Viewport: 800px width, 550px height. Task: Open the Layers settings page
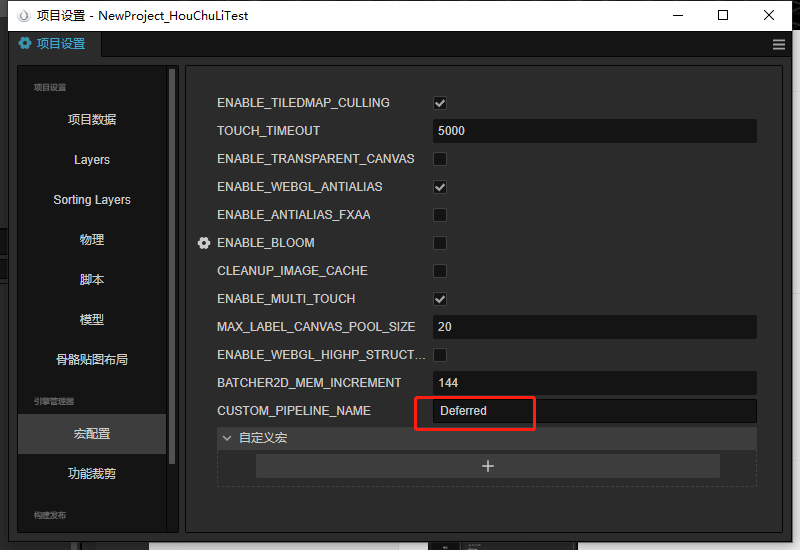[92, 160]
